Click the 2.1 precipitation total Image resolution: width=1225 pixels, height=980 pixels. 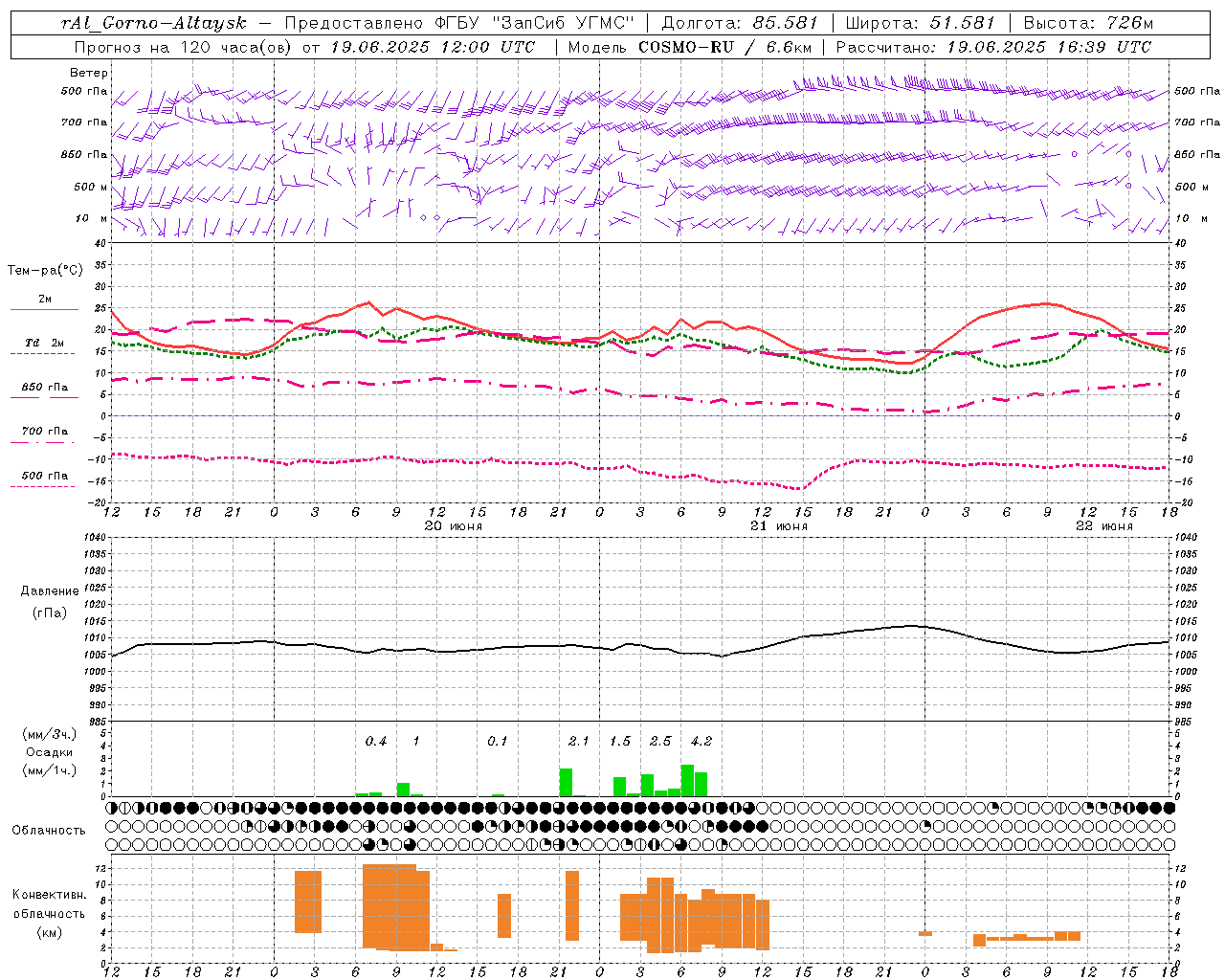pyautogui.click(x=579, y=742)
